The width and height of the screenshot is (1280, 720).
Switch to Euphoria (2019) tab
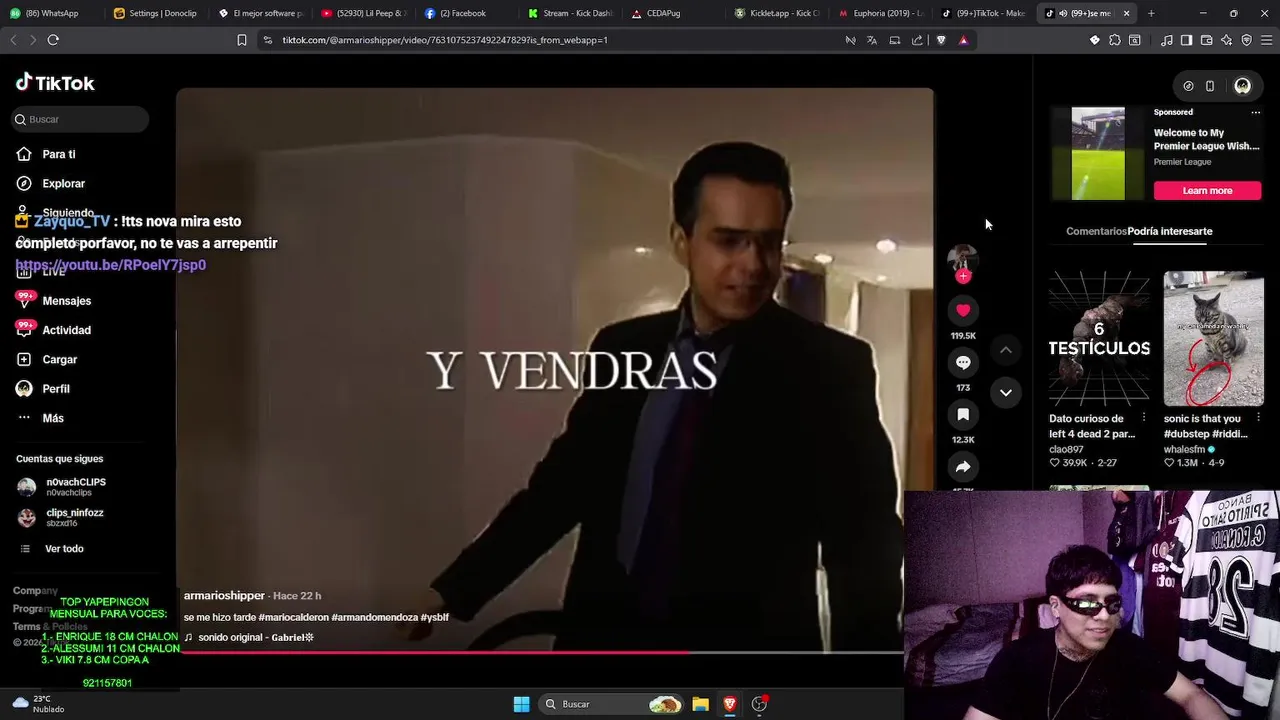coord(881,13)
